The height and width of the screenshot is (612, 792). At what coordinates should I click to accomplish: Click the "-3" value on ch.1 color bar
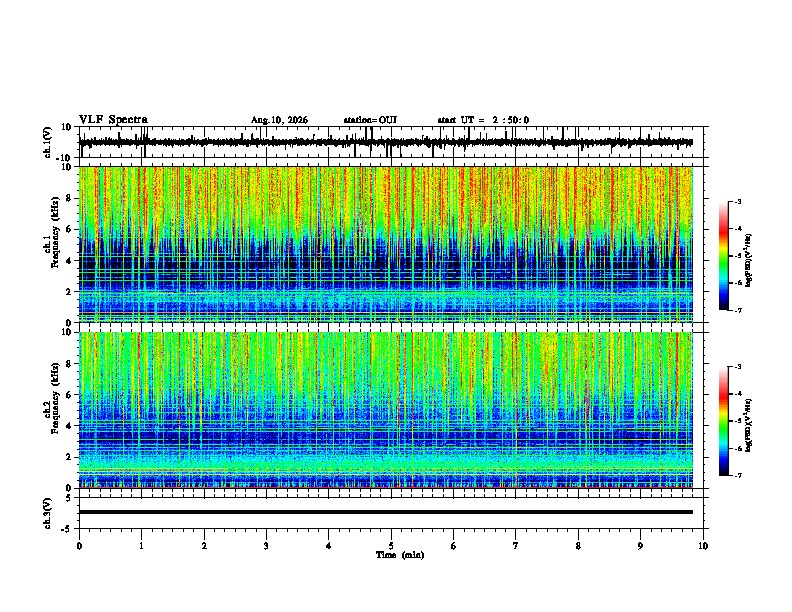point(738,202)
